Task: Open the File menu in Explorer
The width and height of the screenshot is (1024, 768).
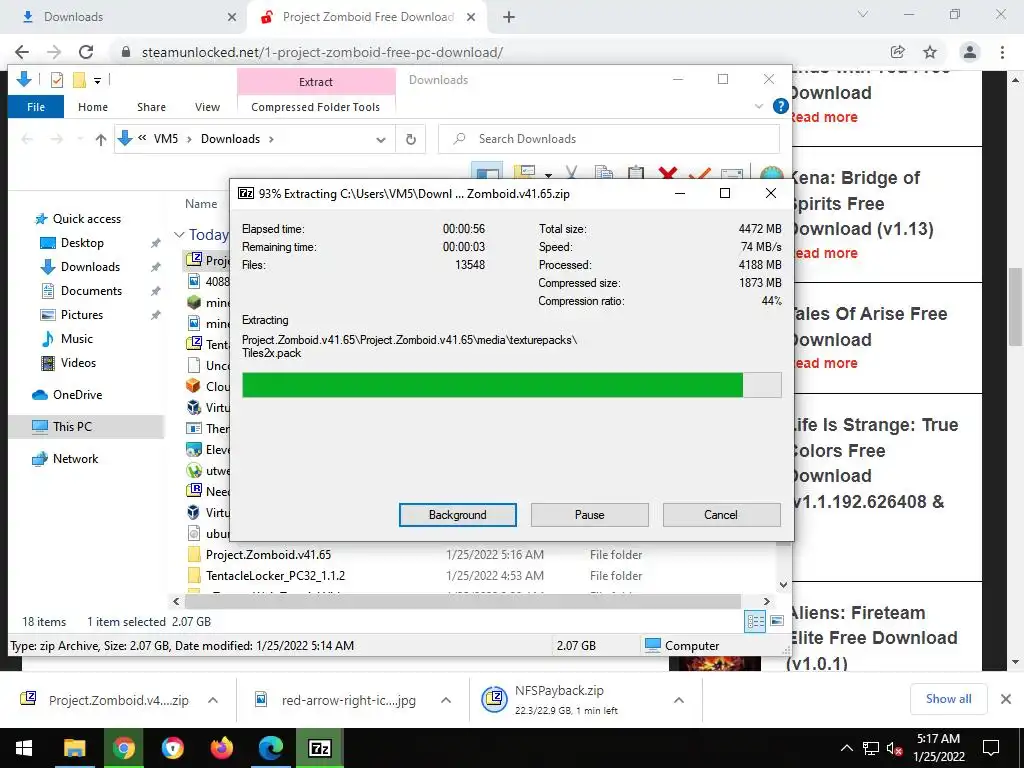Action: click(x=36, y=107)
